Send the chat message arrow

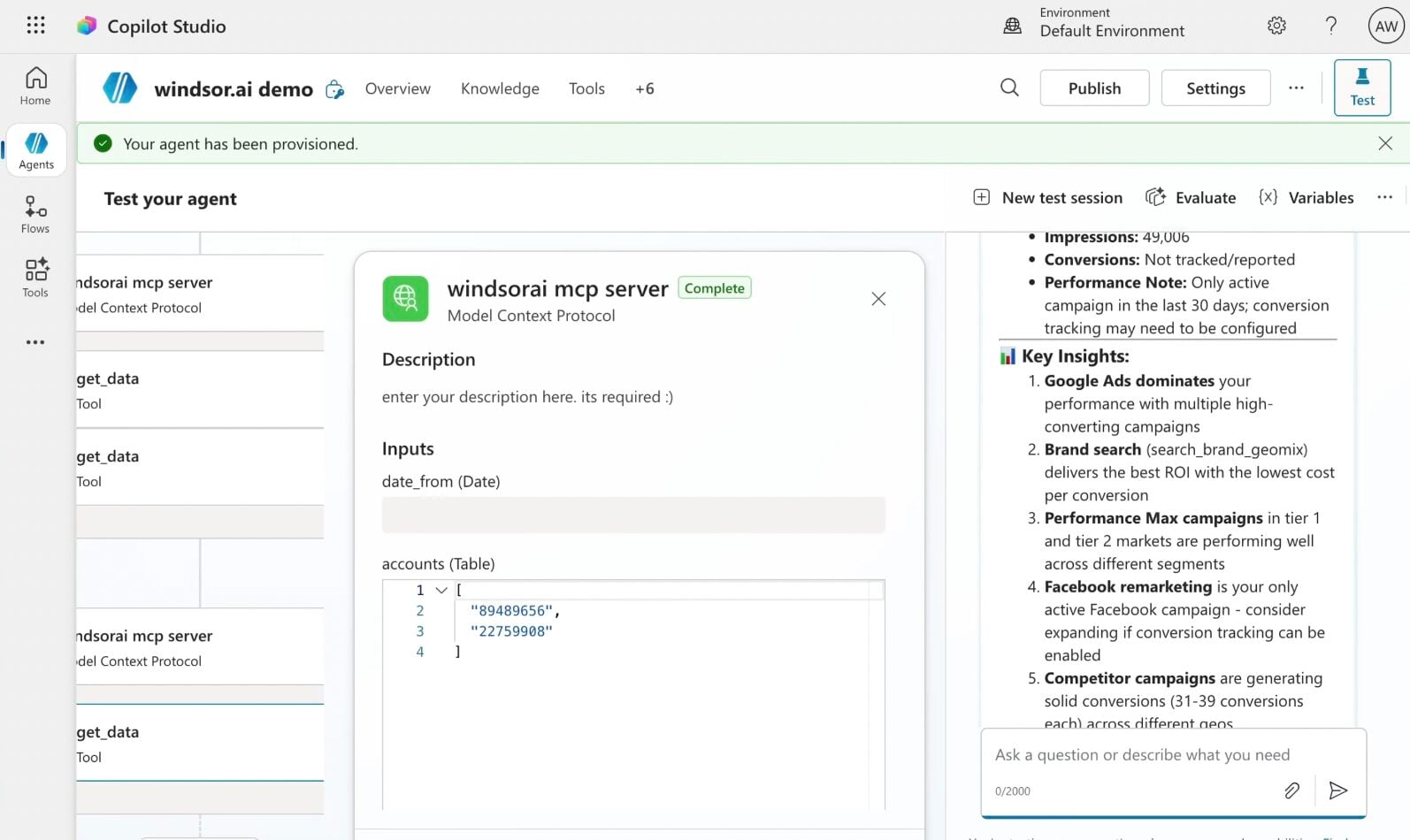coord(1338,790)
